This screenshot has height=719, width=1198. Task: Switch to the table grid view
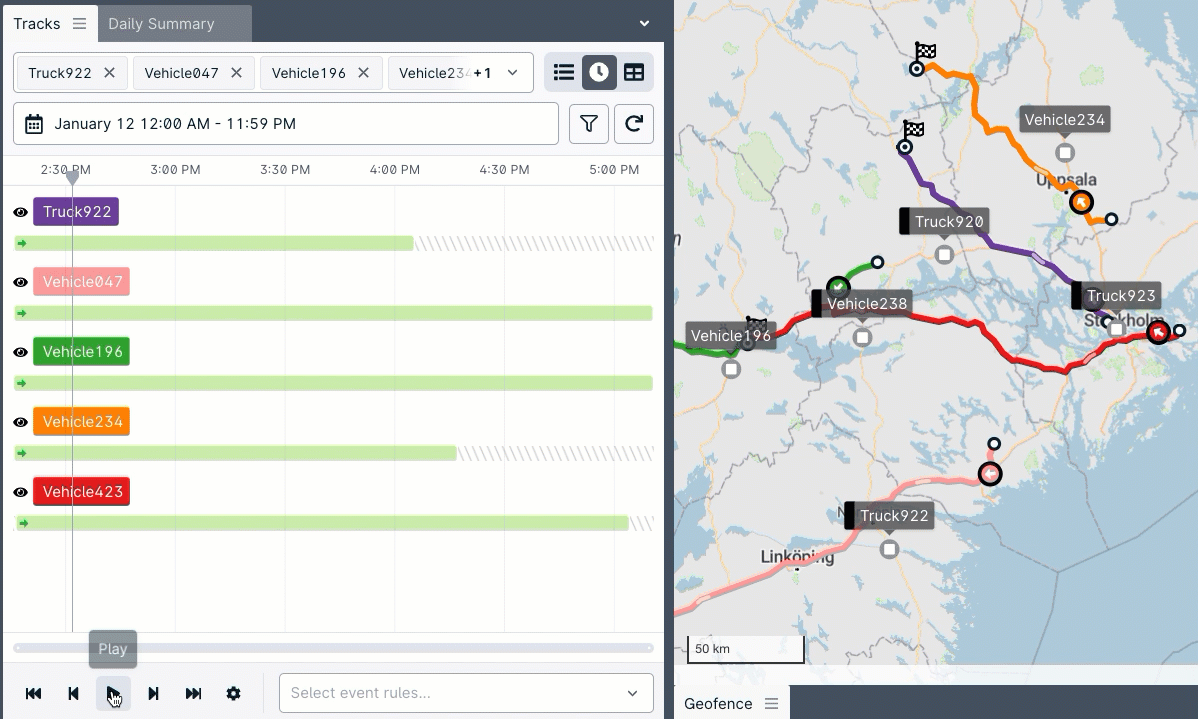click(634, 72)
